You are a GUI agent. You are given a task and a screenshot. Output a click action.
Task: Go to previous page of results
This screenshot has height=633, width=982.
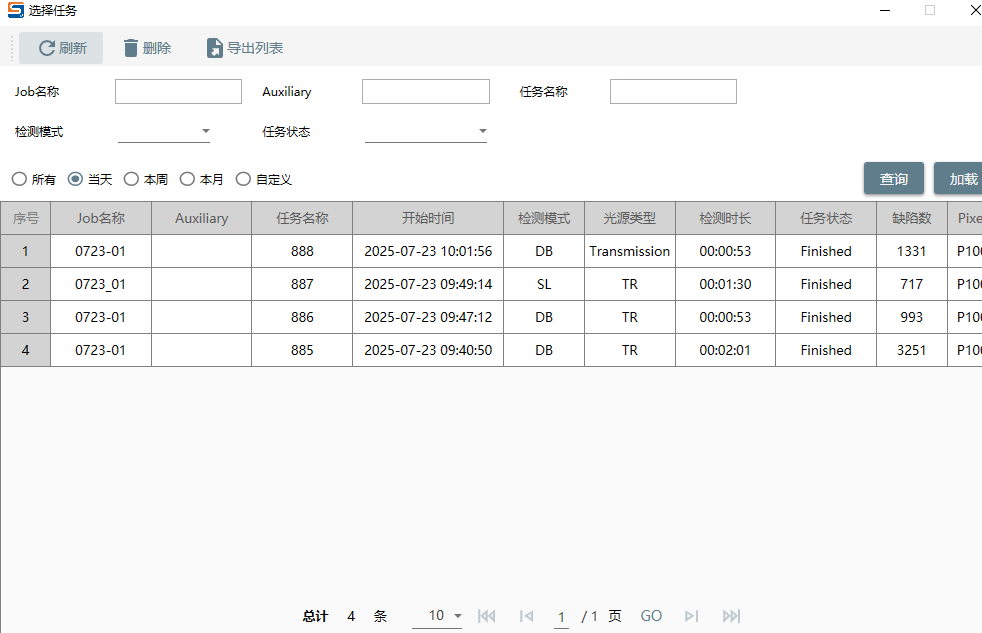(x=526, y=616)
